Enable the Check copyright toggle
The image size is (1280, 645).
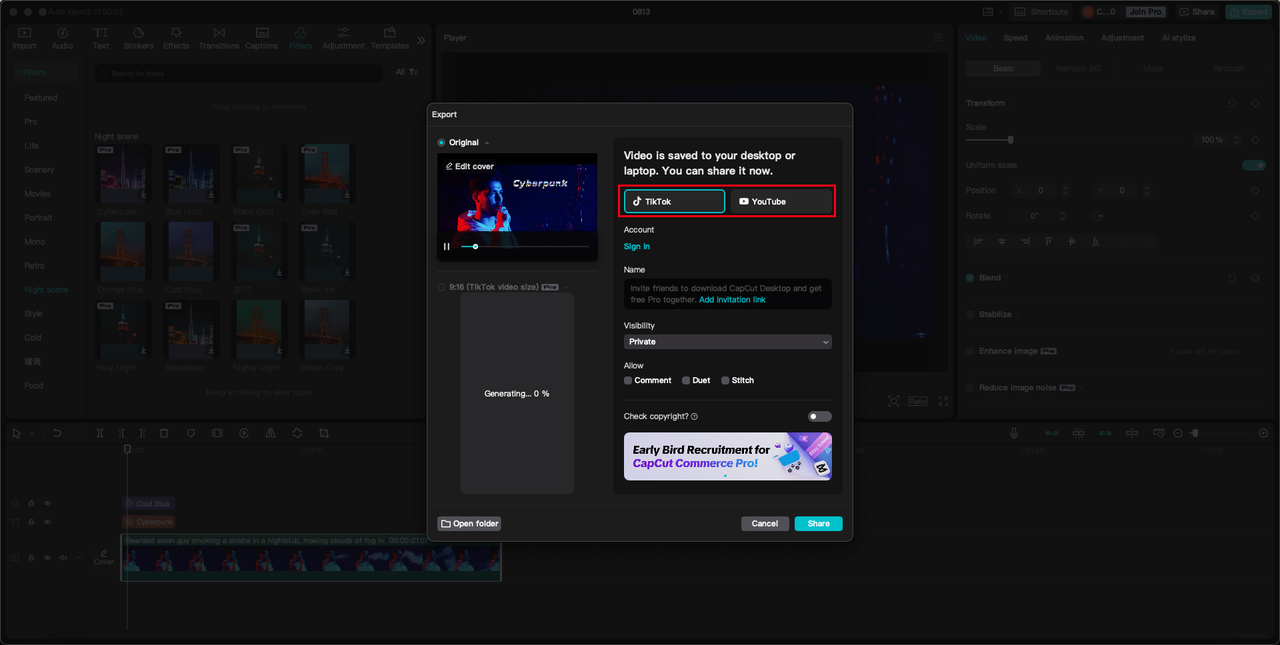(819, 415)
